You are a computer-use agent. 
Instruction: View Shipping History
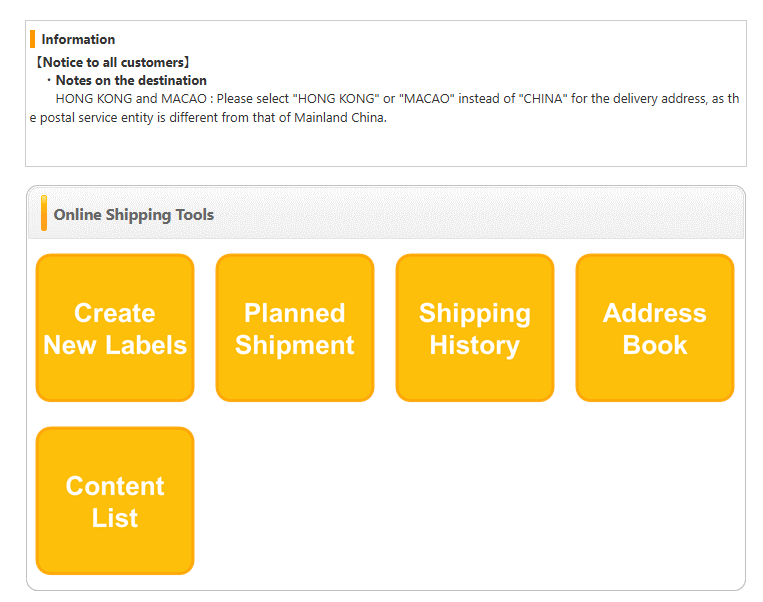click(475, 328)
